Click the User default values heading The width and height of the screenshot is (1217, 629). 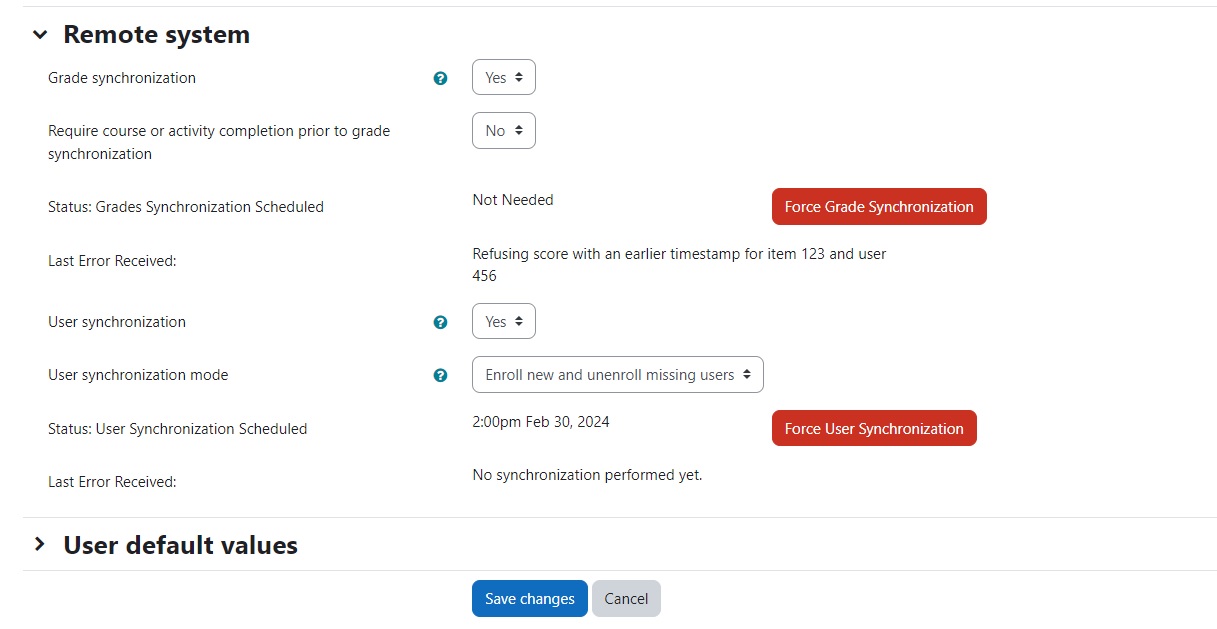(181, 545)
